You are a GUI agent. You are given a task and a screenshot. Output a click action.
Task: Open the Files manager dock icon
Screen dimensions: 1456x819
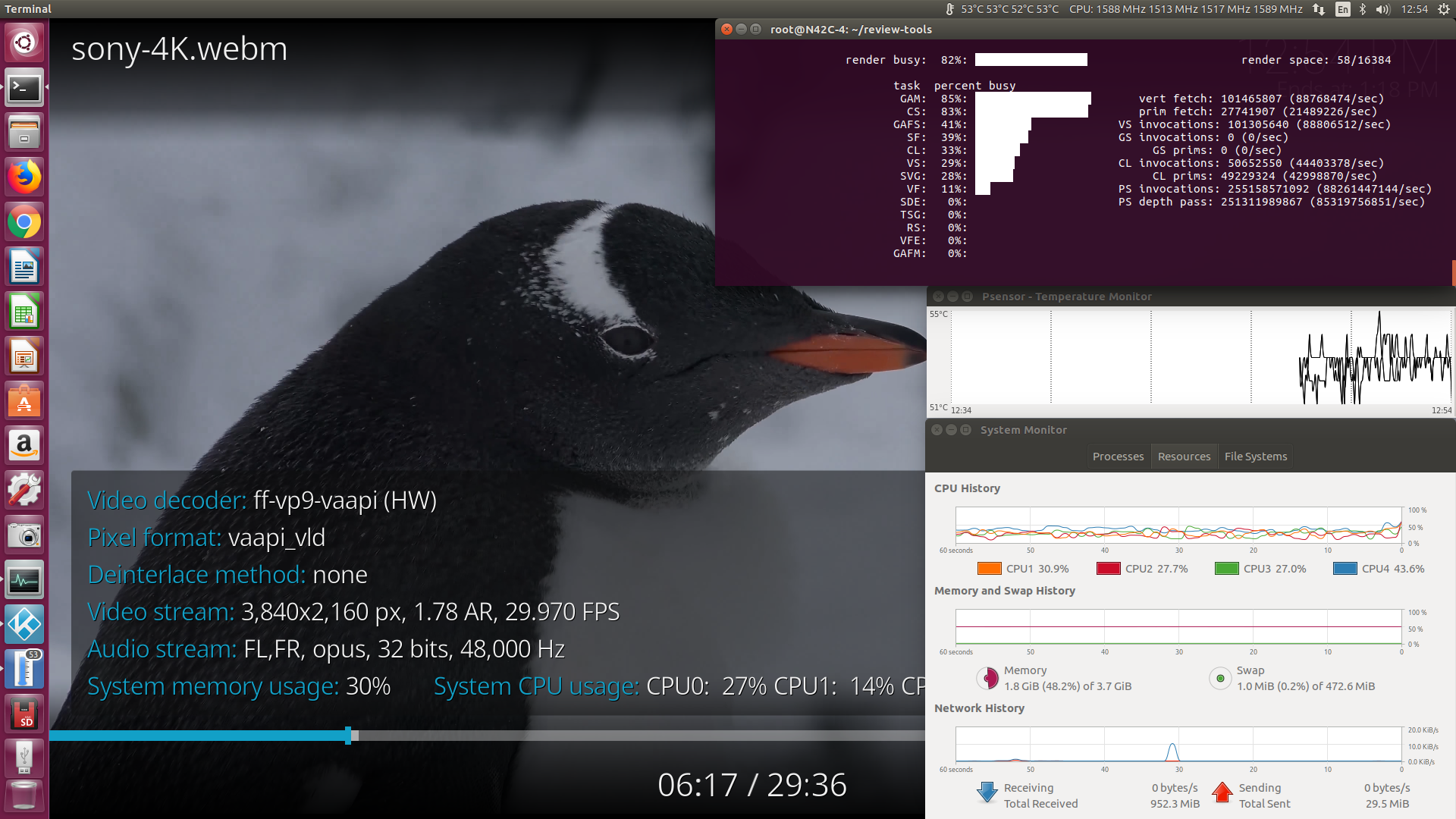(x=24, y=133)
